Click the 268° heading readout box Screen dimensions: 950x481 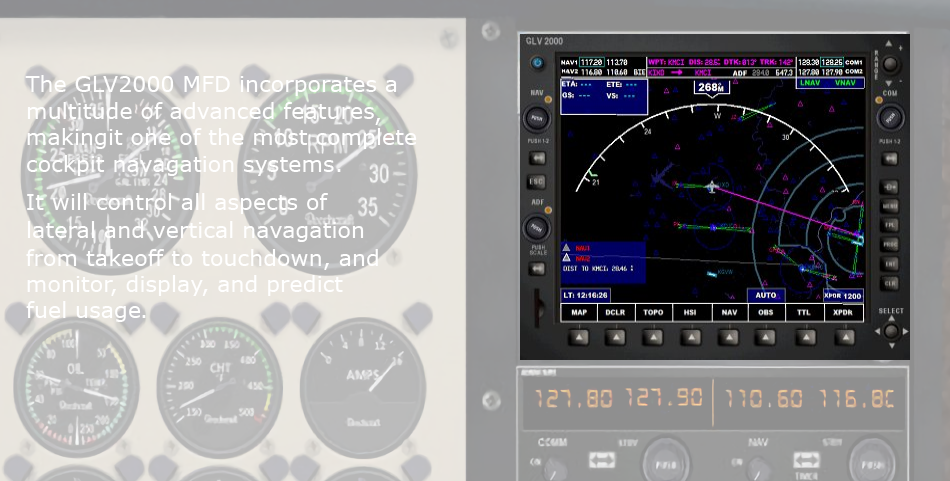(x=711, y=88)
